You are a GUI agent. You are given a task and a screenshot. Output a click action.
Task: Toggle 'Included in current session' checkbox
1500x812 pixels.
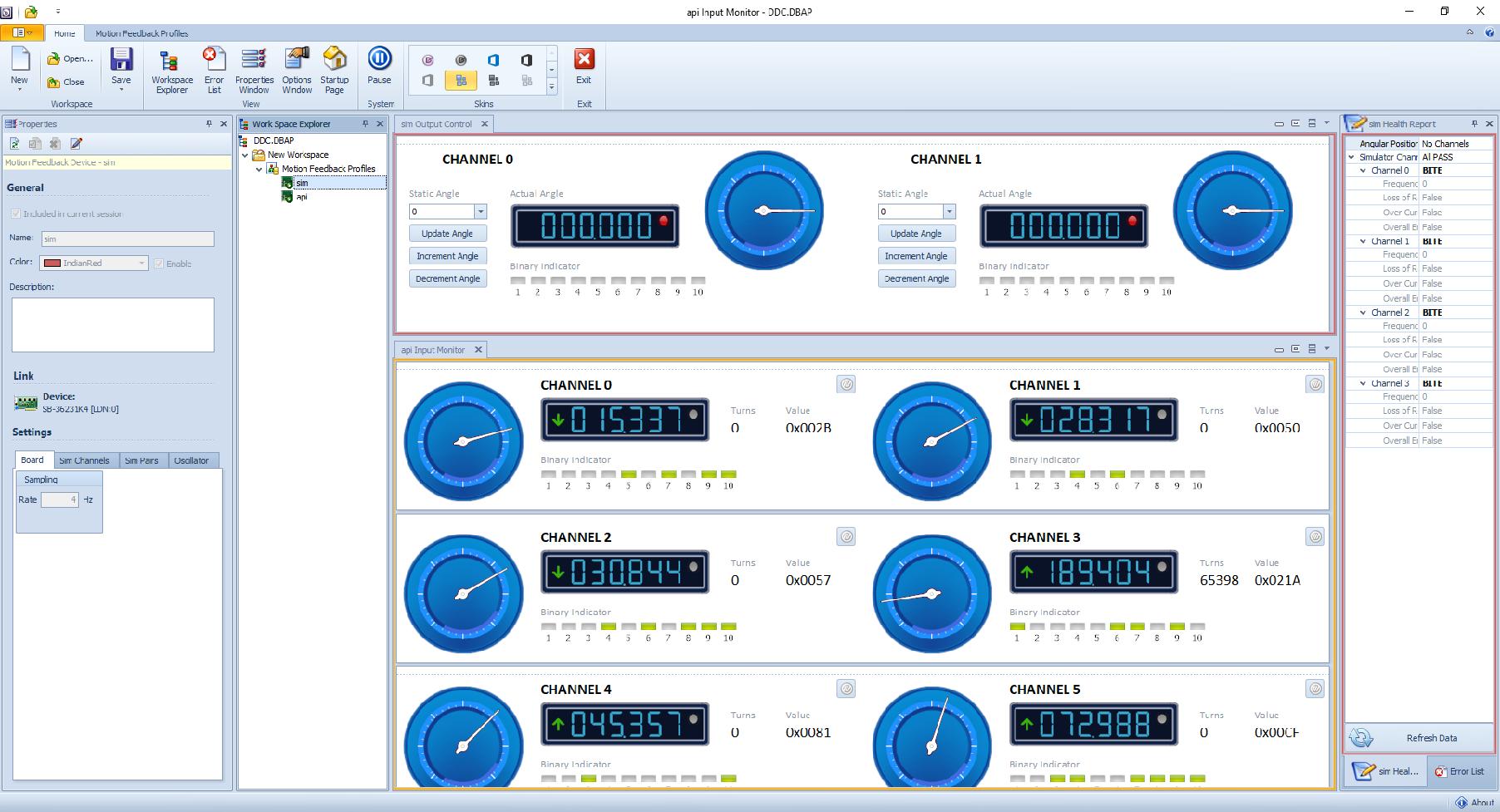(x=16, y=214)
